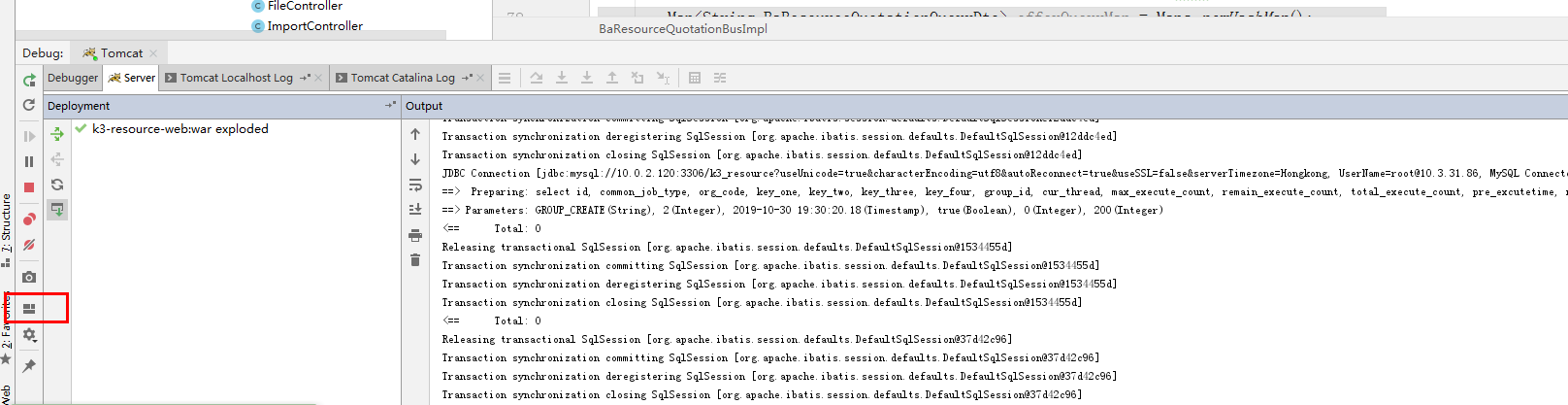The width and height of the screenshot is (1568, 405).
Task: Refresh deployment status icon
Action: [57, 185]
